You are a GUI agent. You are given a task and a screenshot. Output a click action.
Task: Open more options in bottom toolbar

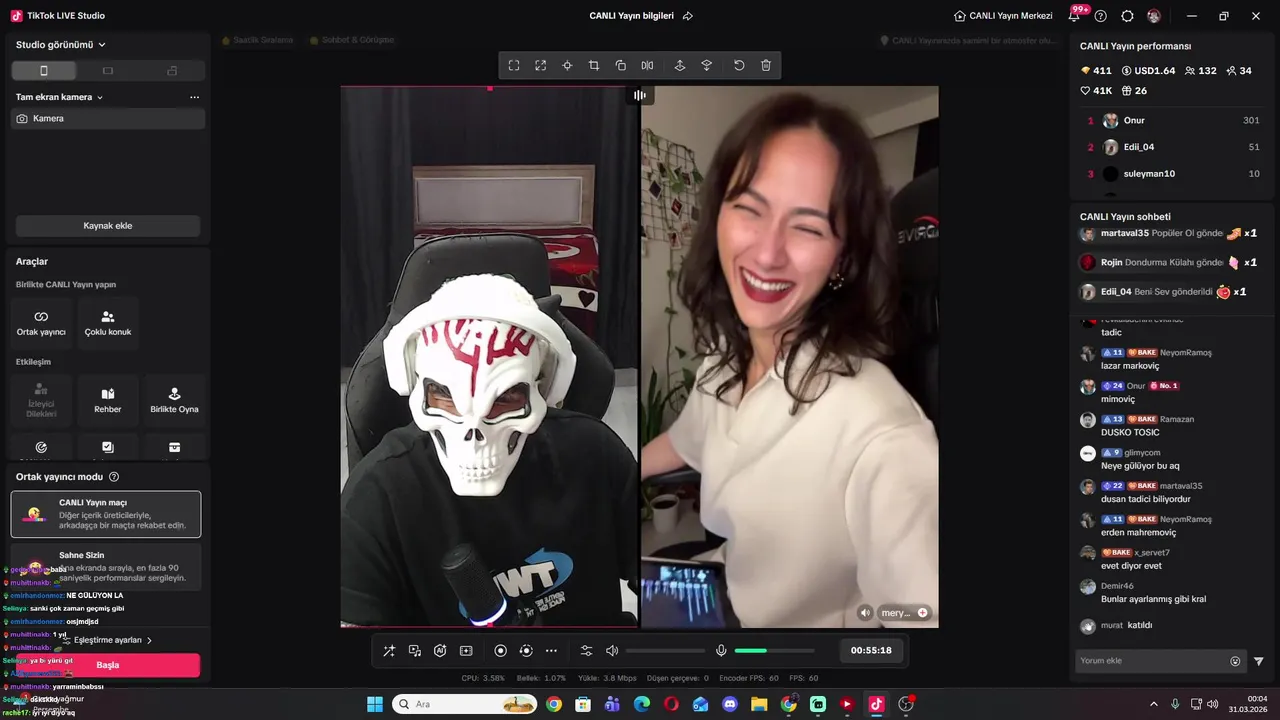point(551,651)
